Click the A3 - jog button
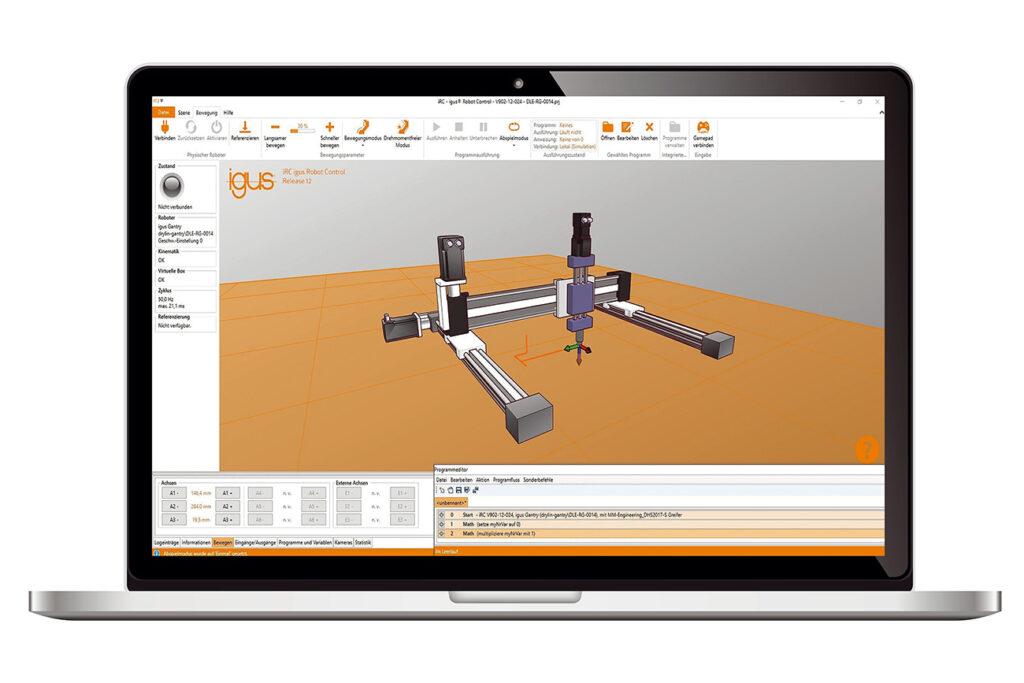 click(x=174, y=520)
